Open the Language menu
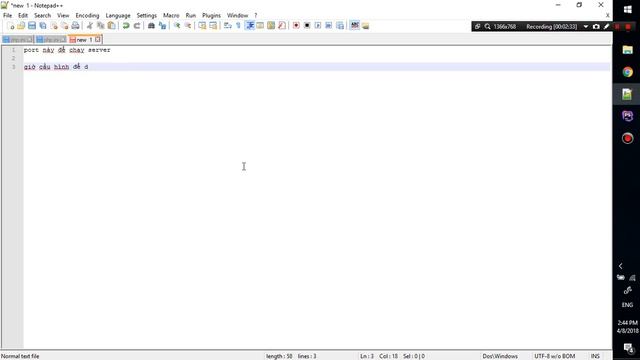Screen dimensions: 640x360 [x=118, y=16]
